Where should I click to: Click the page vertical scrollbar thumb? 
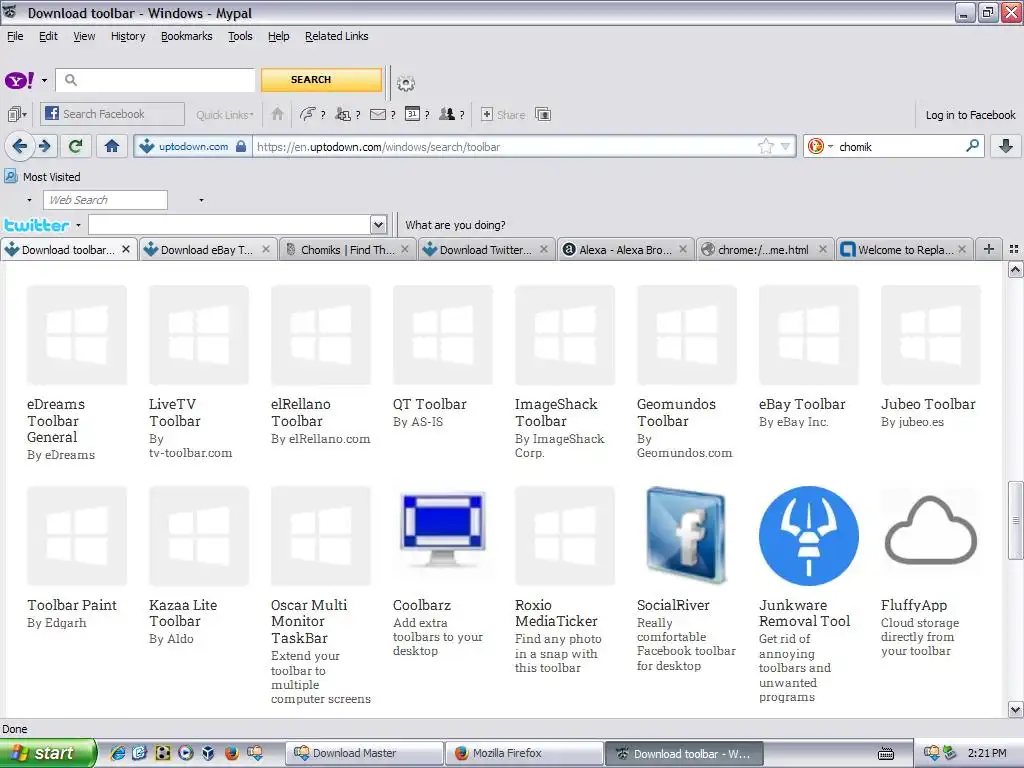point(1015,520)
